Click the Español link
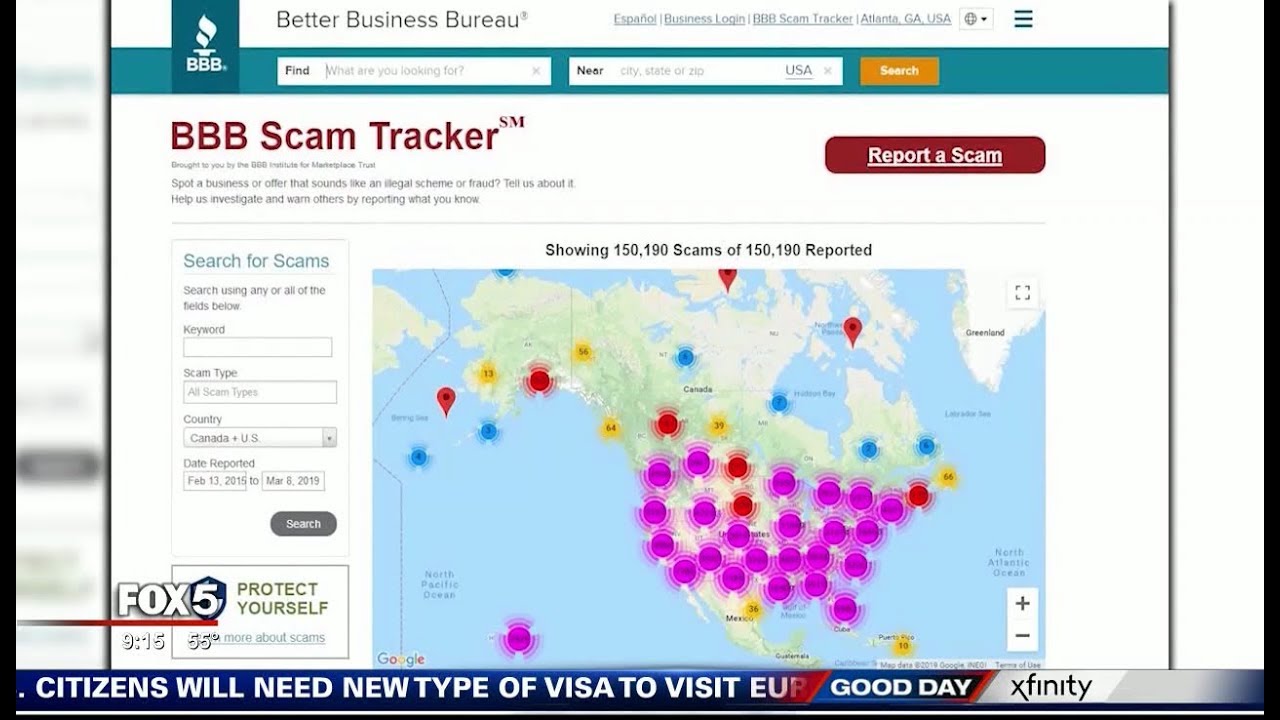Screen dimensions: 1280x720 (635, 19)
